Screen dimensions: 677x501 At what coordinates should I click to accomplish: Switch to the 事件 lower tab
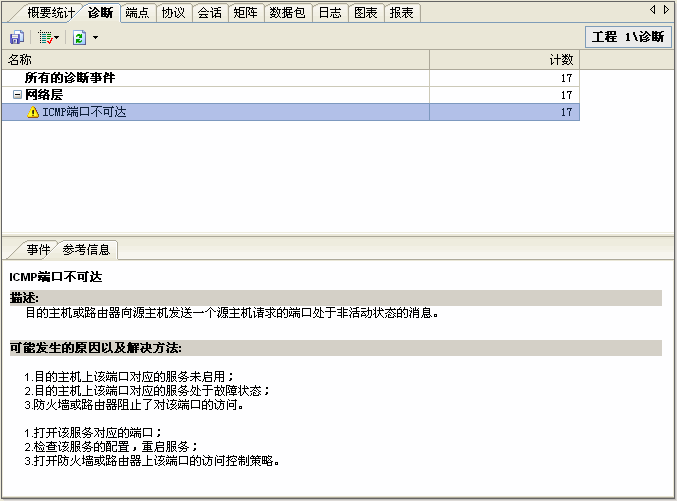click(38, 250)
